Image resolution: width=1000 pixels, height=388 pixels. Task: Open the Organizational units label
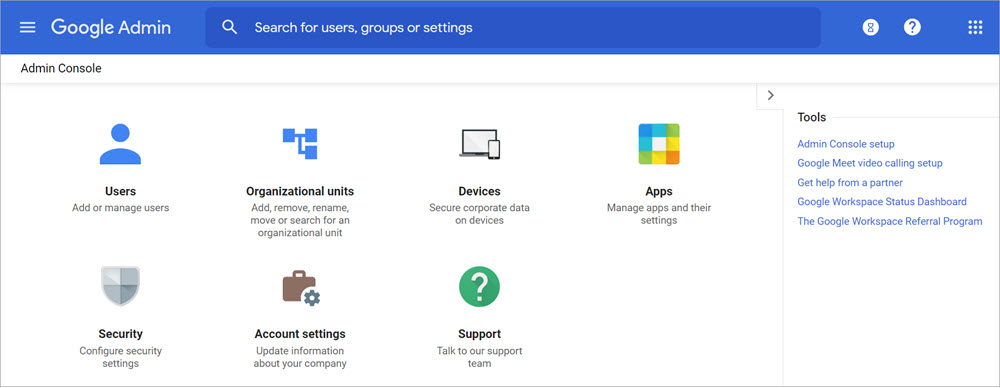point(300,191)
